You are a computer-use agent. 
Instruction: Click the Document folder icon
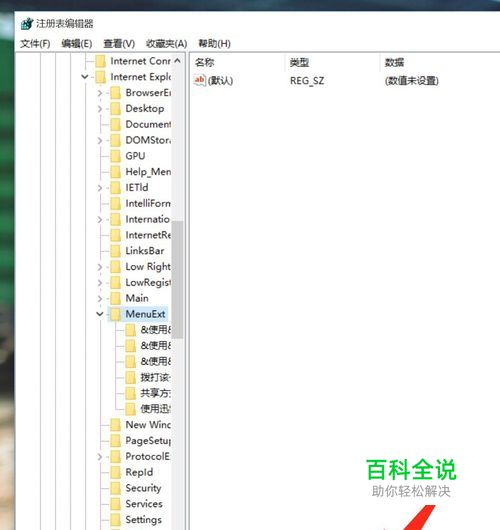click(116, 125)
